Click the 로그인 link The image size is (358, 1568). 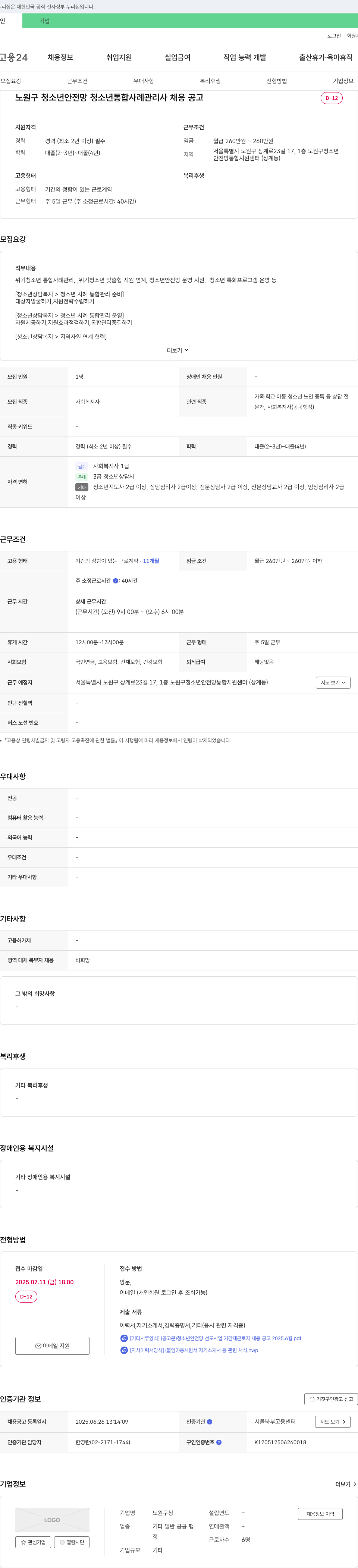pyautogui.click(x=334, y=36)
